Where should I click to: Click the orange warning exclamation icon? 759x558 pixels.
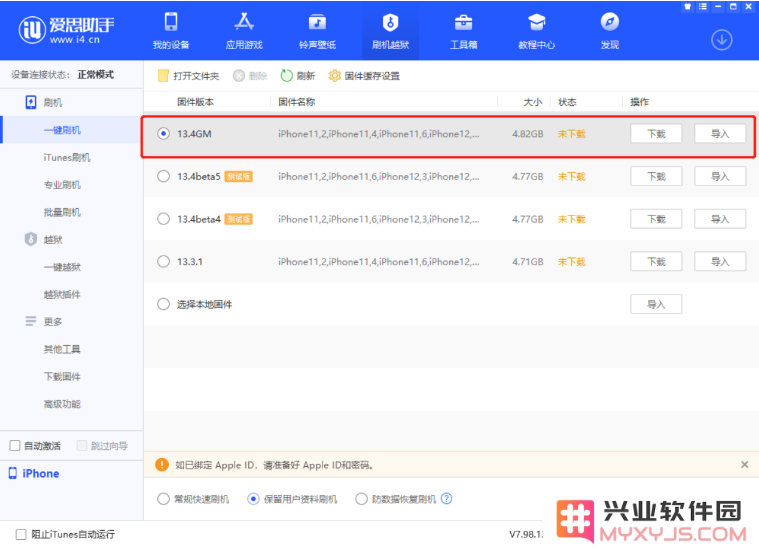coord(162,465)
